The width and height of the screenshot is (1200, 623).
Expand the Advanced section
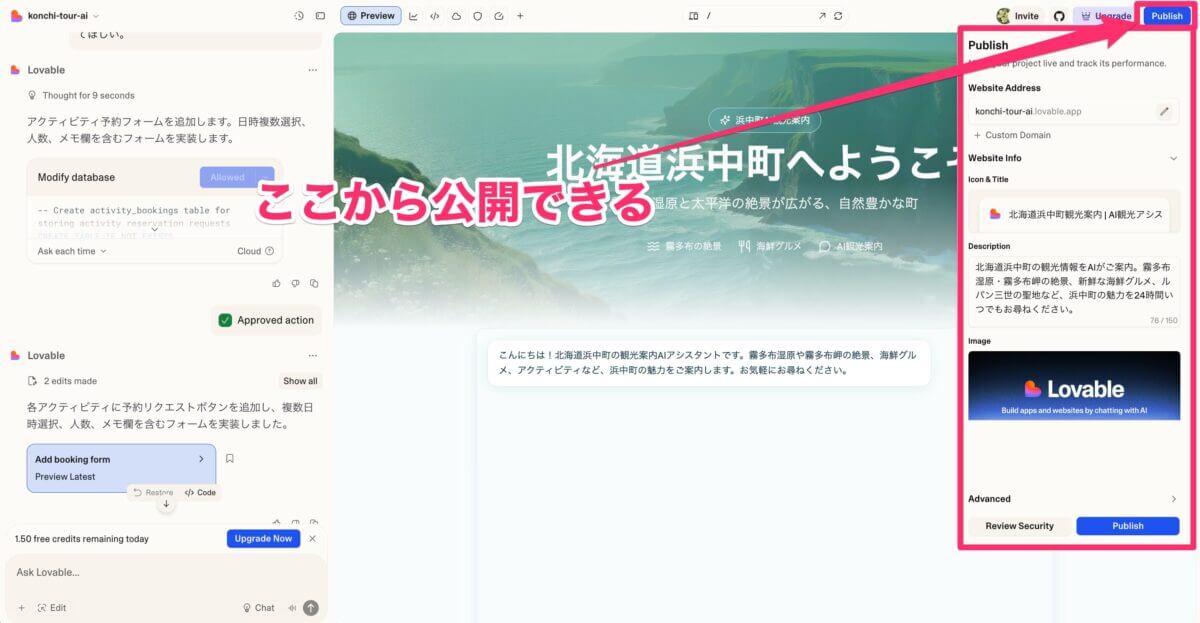(1173, 499)
